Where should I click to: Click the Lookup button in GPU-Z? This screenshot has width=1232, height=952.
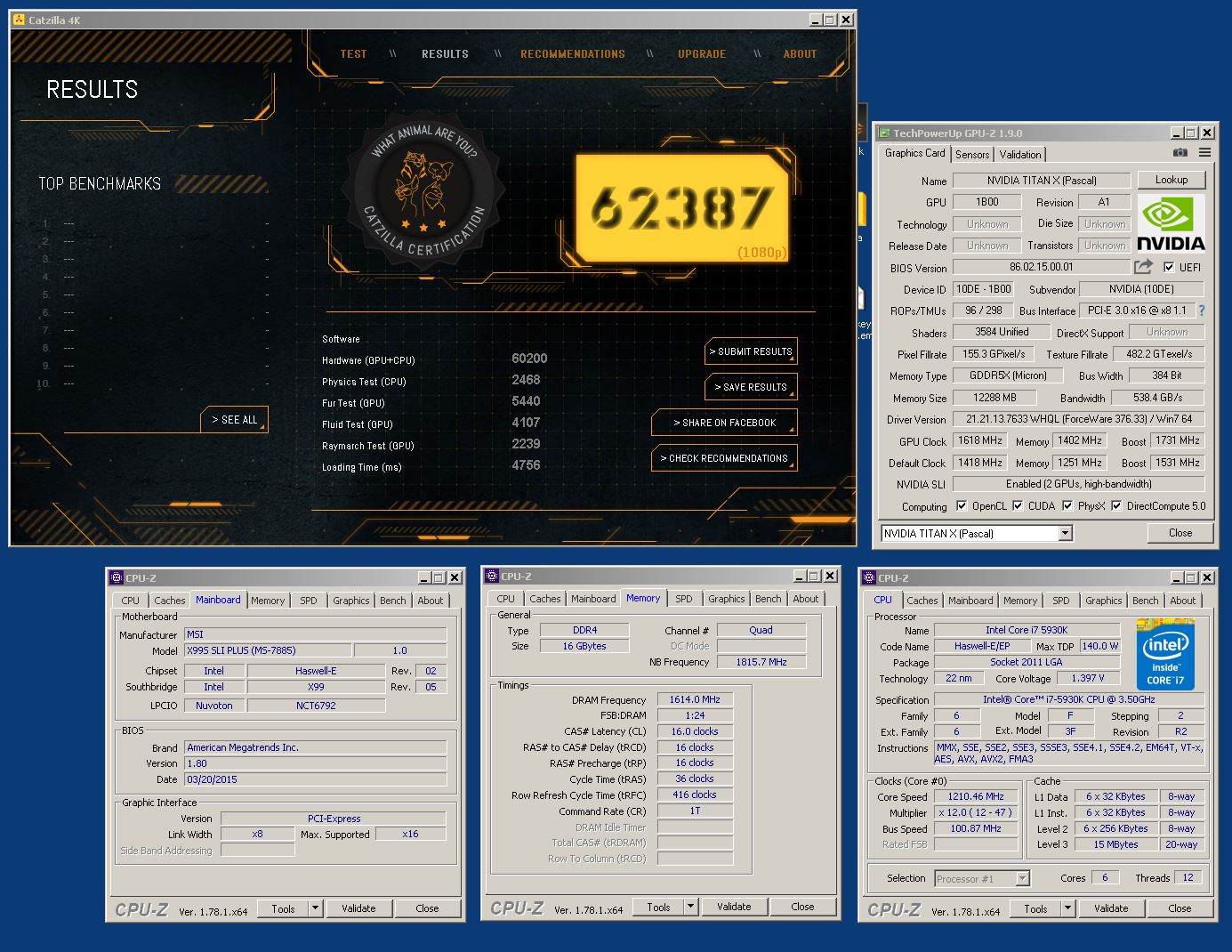(1172, 180)
